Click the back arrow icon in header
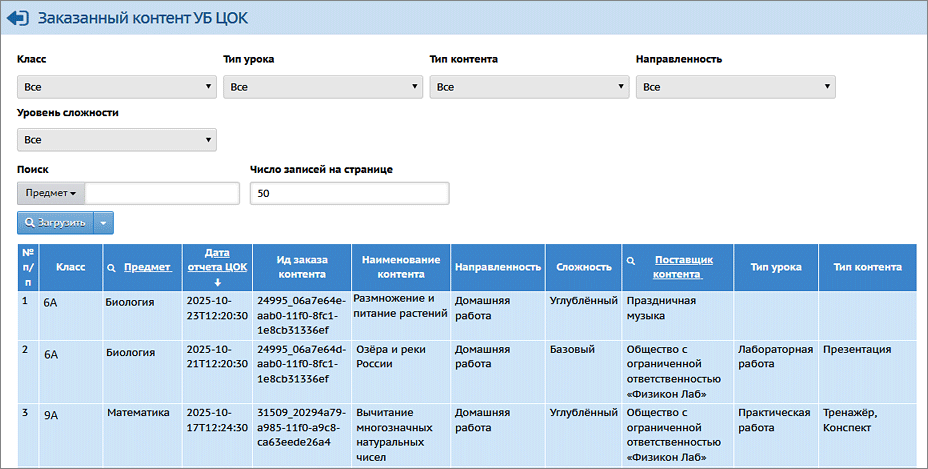 coord(18,18)
